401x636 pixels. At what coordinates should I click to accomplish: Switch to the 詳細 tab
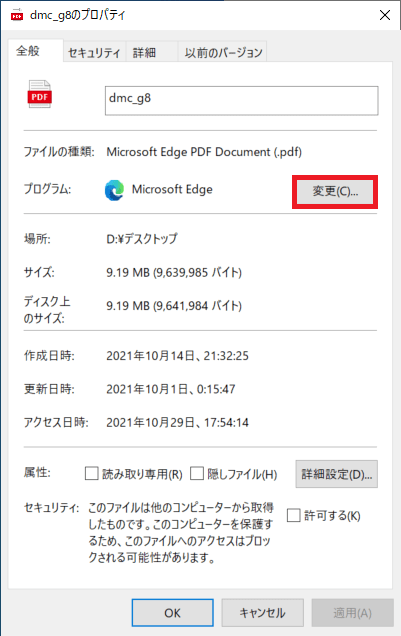coord(152,53)
